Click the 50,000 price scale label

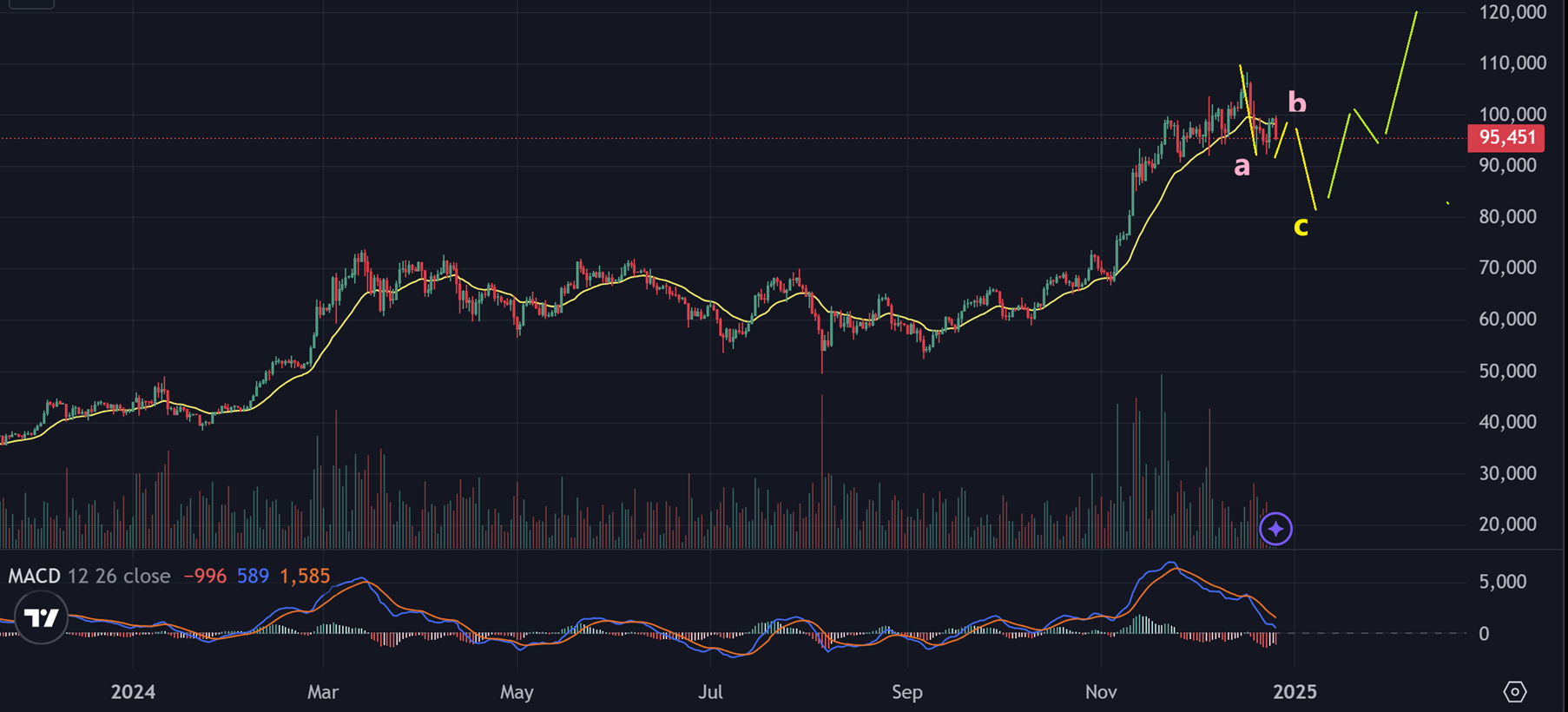[1507, 371]
